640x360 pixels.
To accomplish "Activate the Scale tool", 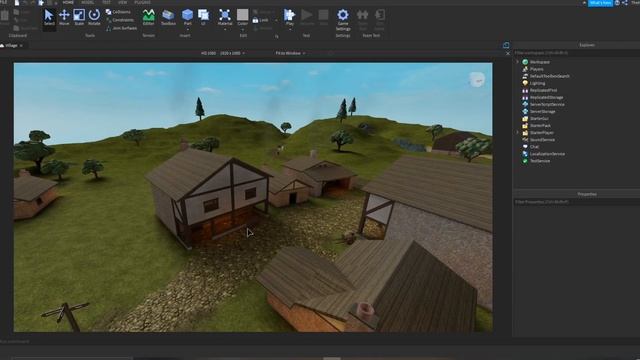I will coord(79,18).
